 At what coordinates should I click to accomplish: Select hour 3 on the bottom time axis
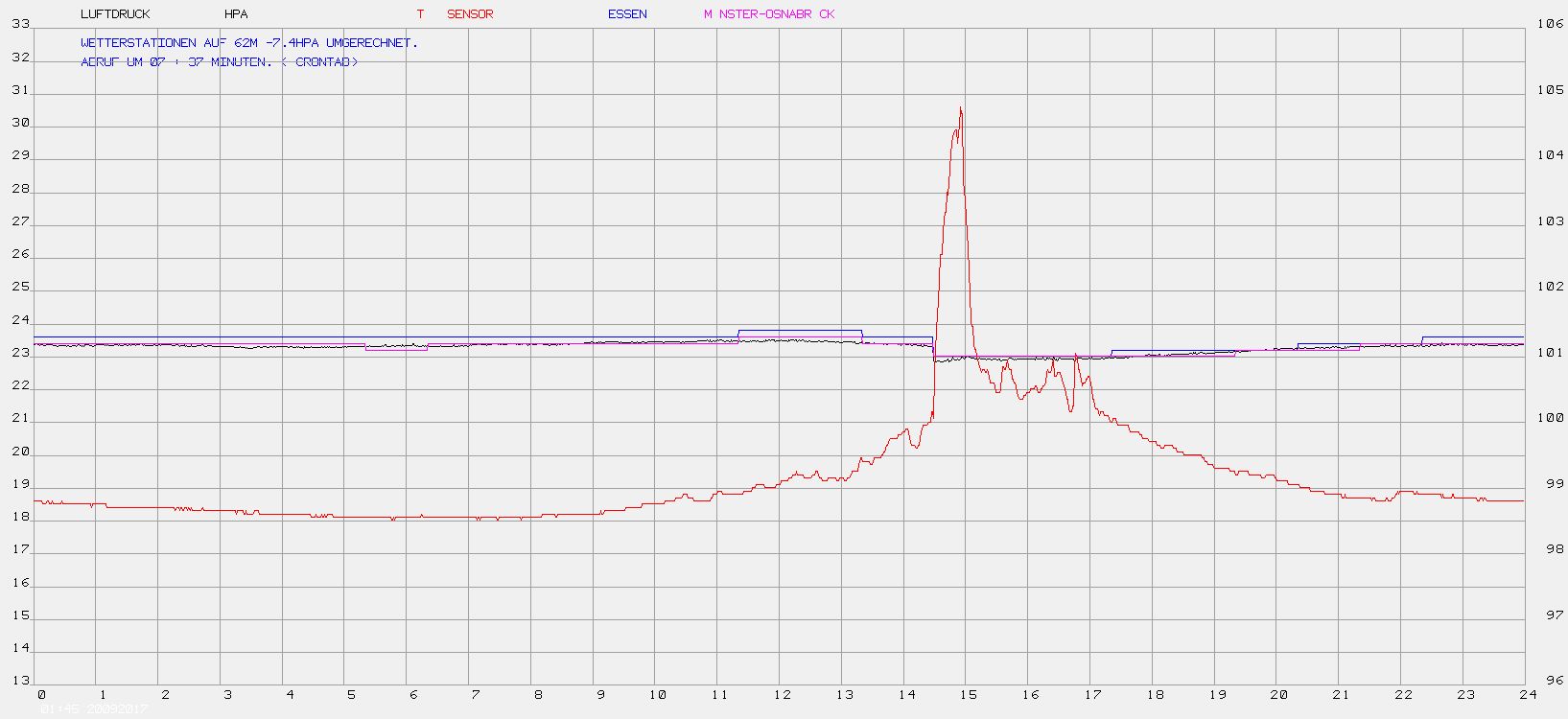point(227,694)
